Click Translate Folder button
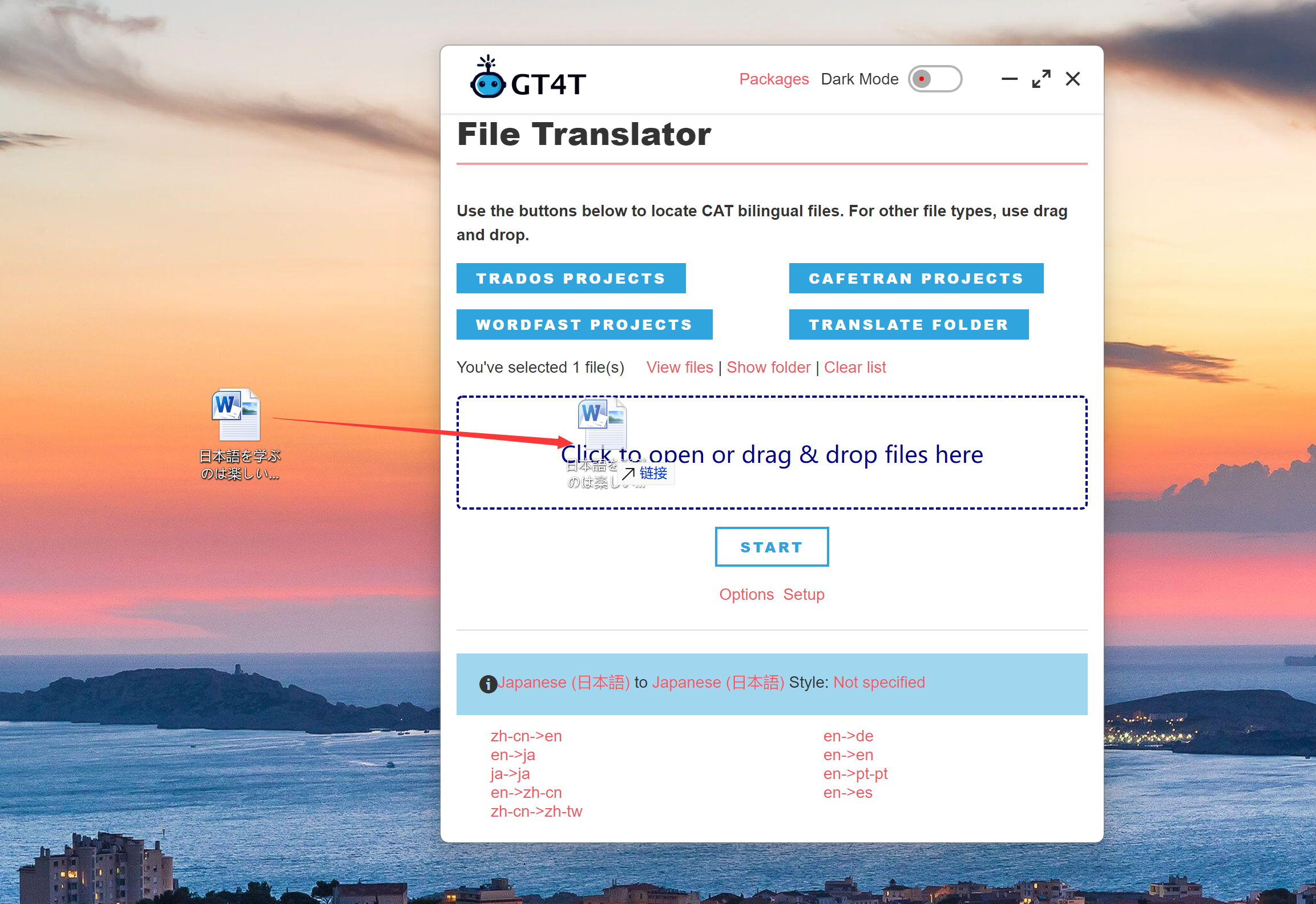 [907, 325]
